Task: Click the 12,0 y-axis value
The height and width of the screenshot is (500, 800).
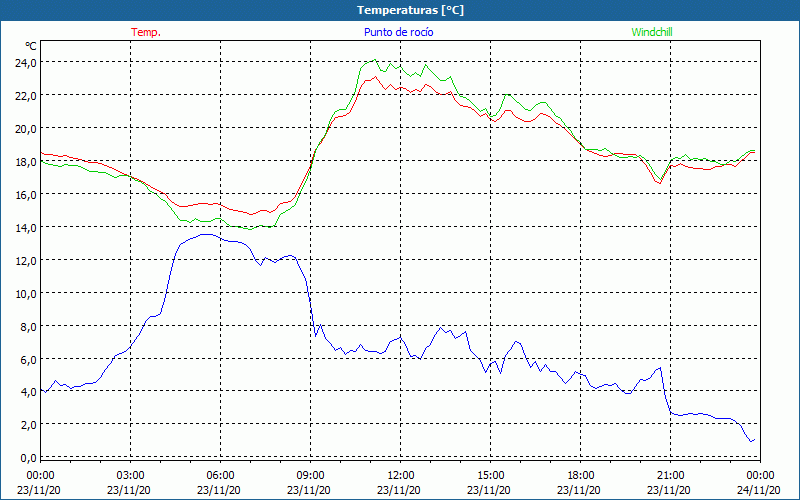Action: point(26,261)
